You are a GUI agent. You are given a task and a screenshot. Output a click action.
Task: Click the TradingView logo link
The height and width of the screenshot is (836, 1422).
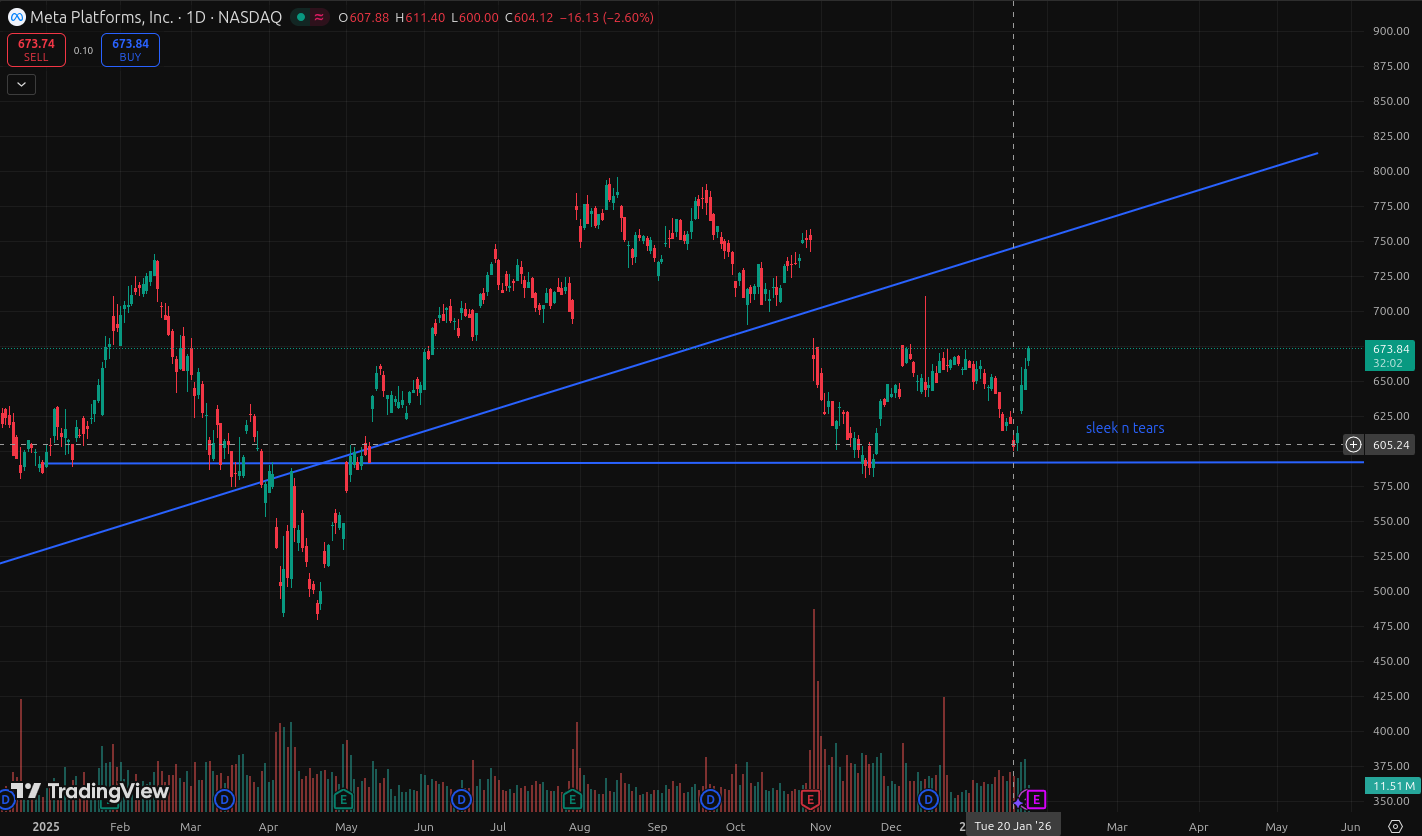90,791
